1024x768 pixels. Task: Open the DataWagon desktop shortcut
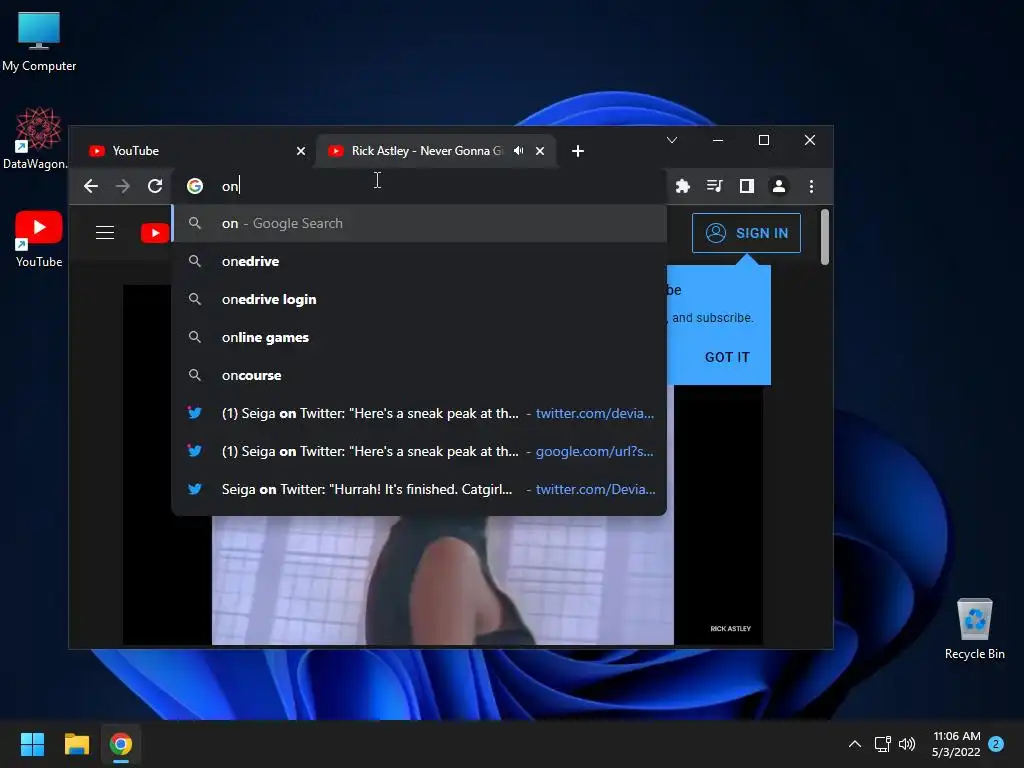click(x=36, y=138)
